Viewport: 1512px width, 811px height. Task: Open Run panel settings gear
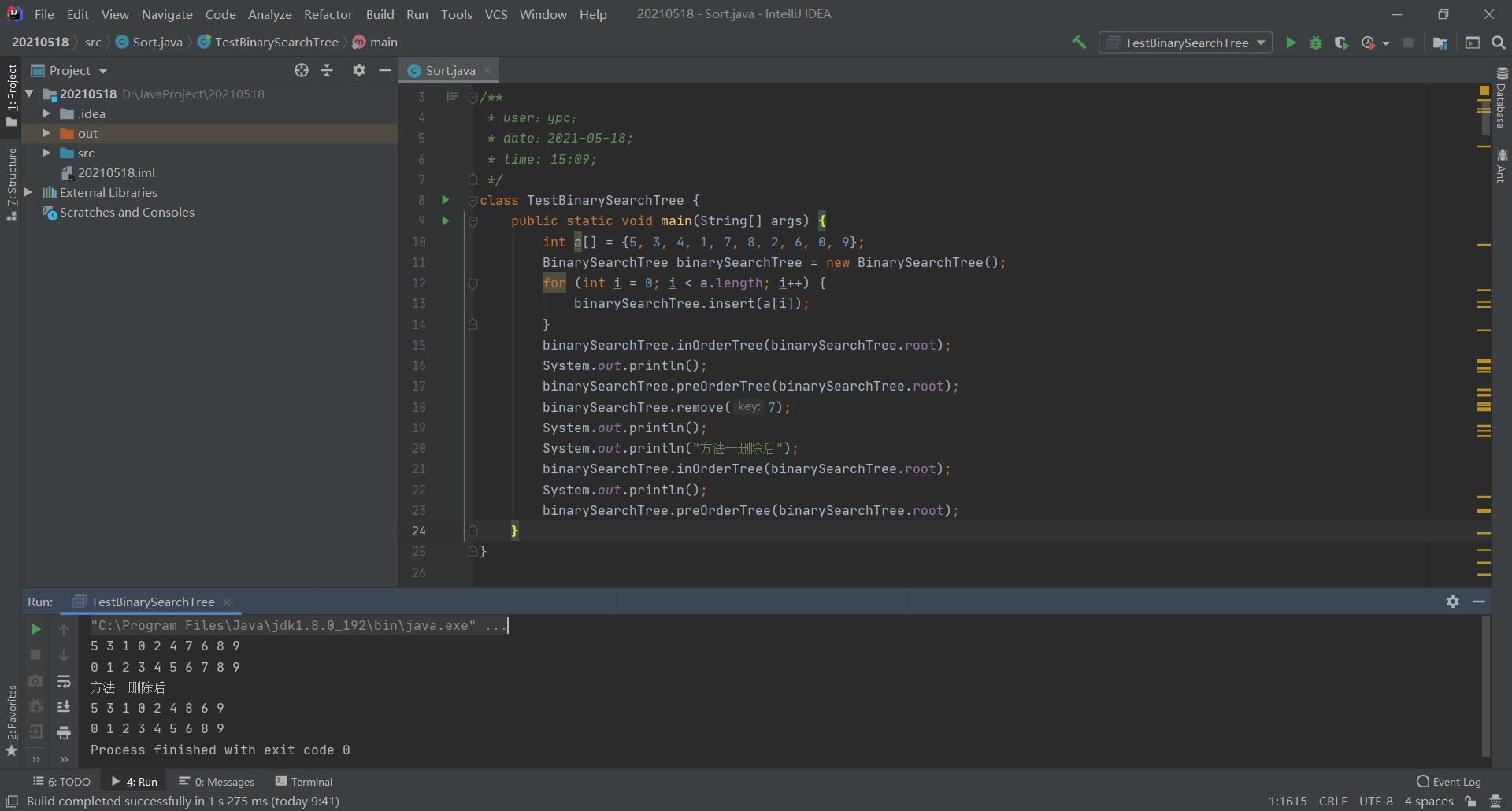pos(1453,602)
